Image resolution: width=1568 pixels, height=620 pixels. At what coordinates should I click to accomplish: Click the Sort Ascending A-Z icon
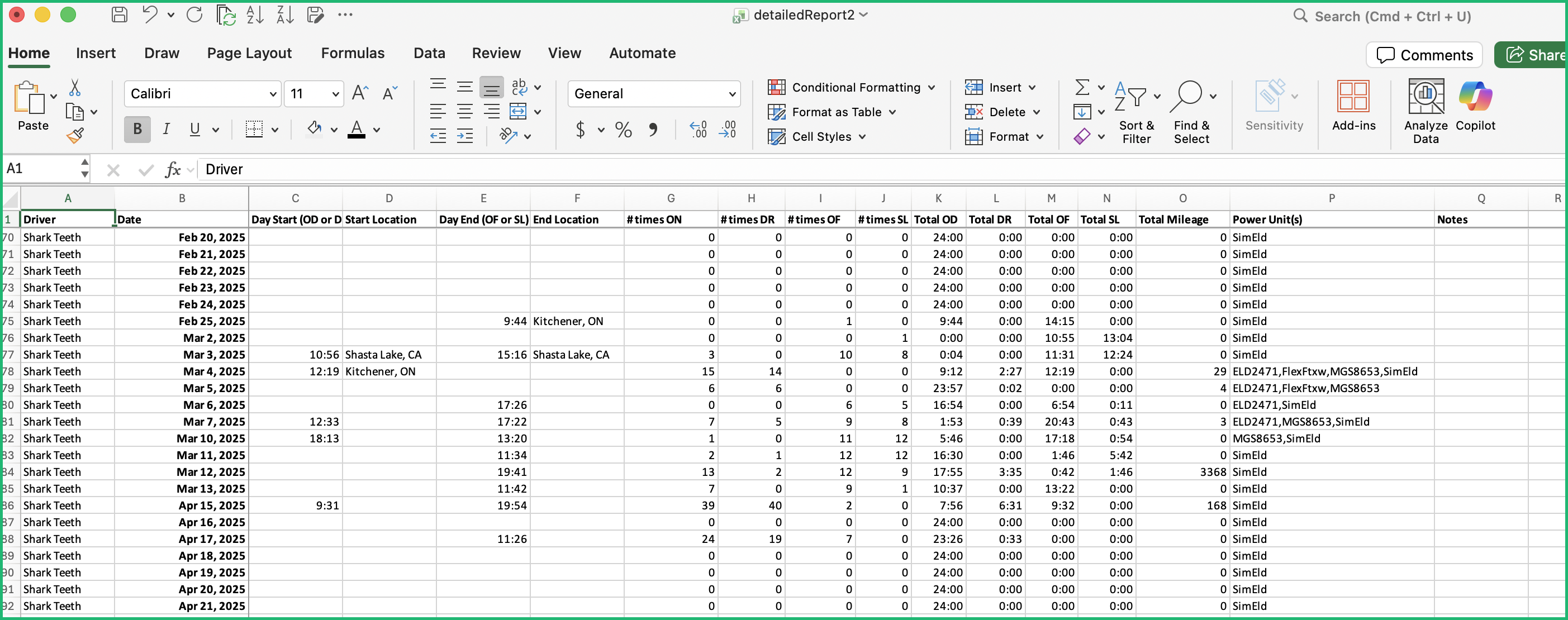coord(255,15)
